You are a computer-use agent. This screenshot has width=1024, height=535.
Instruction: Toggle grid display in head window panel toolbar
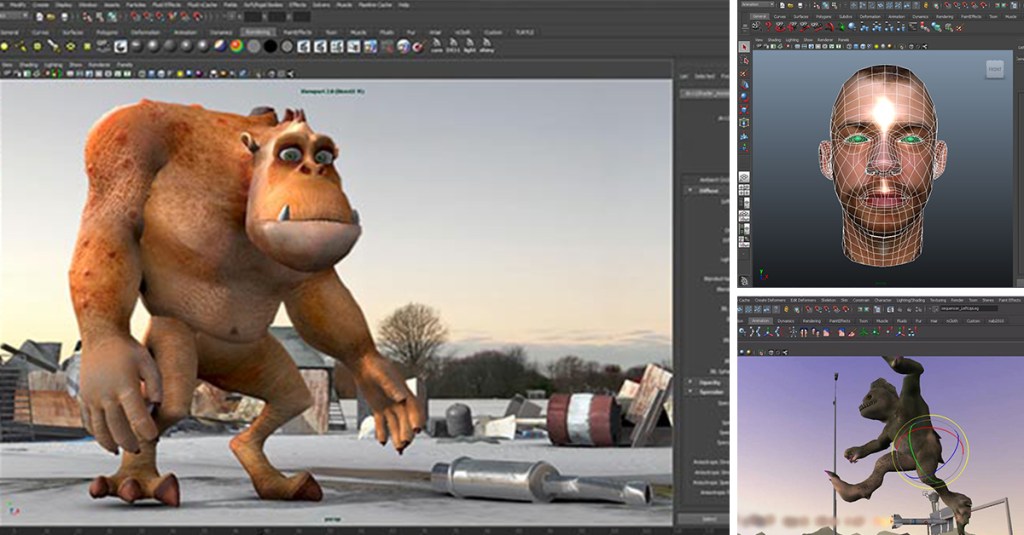click(797, 46)
